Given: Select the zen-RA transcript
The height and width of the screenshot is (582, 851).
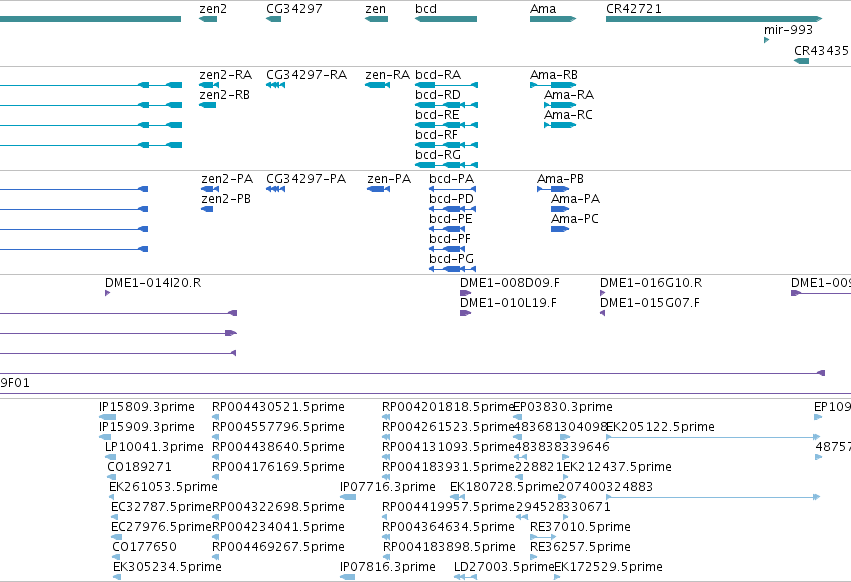Looking at the screenshot, I should coord(378,85).
